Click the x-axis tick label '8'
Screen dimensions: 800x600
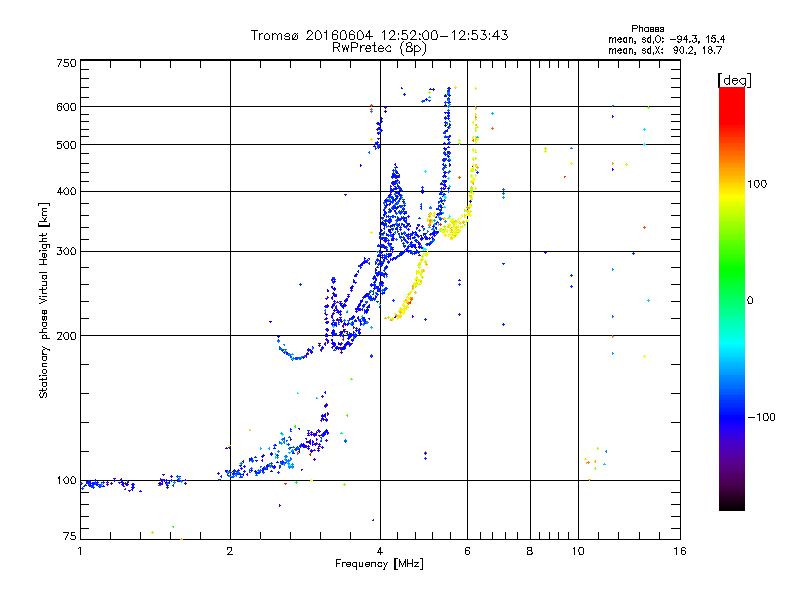530,551
